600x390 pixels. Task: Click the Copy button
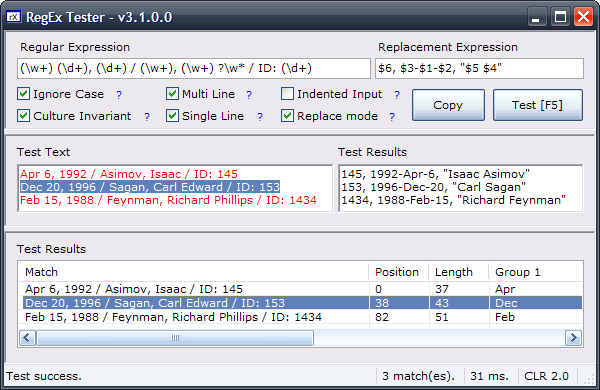(448, 105)
